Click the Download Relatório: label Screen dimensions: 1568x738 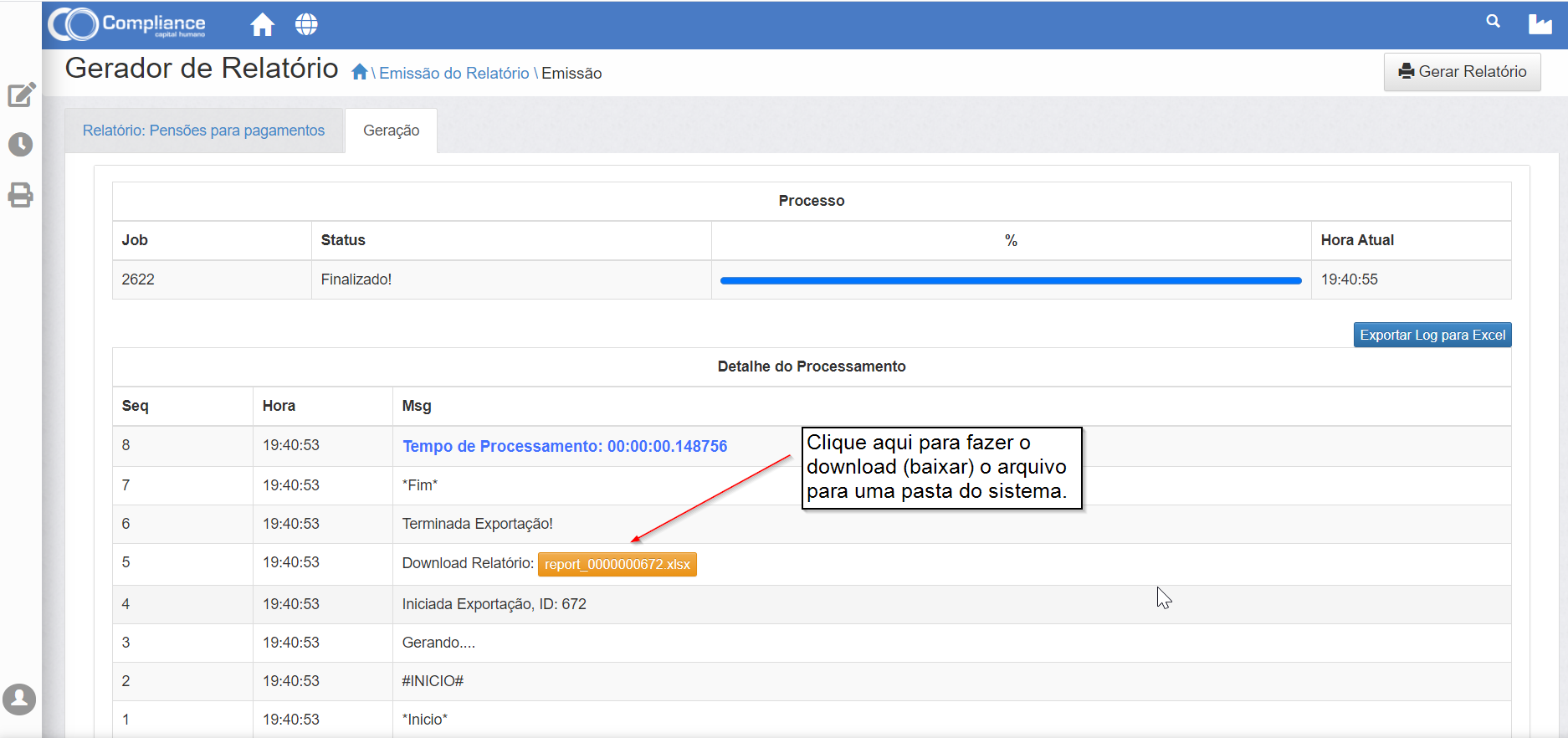(468, 563)
